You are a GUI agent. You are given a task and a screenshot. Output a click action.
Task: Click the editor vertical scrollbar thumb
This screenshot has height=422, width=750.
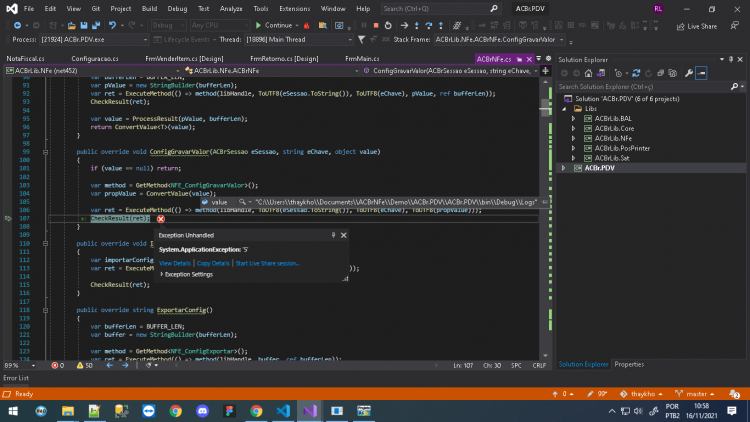pyautogui.click(x=545, y=107)
